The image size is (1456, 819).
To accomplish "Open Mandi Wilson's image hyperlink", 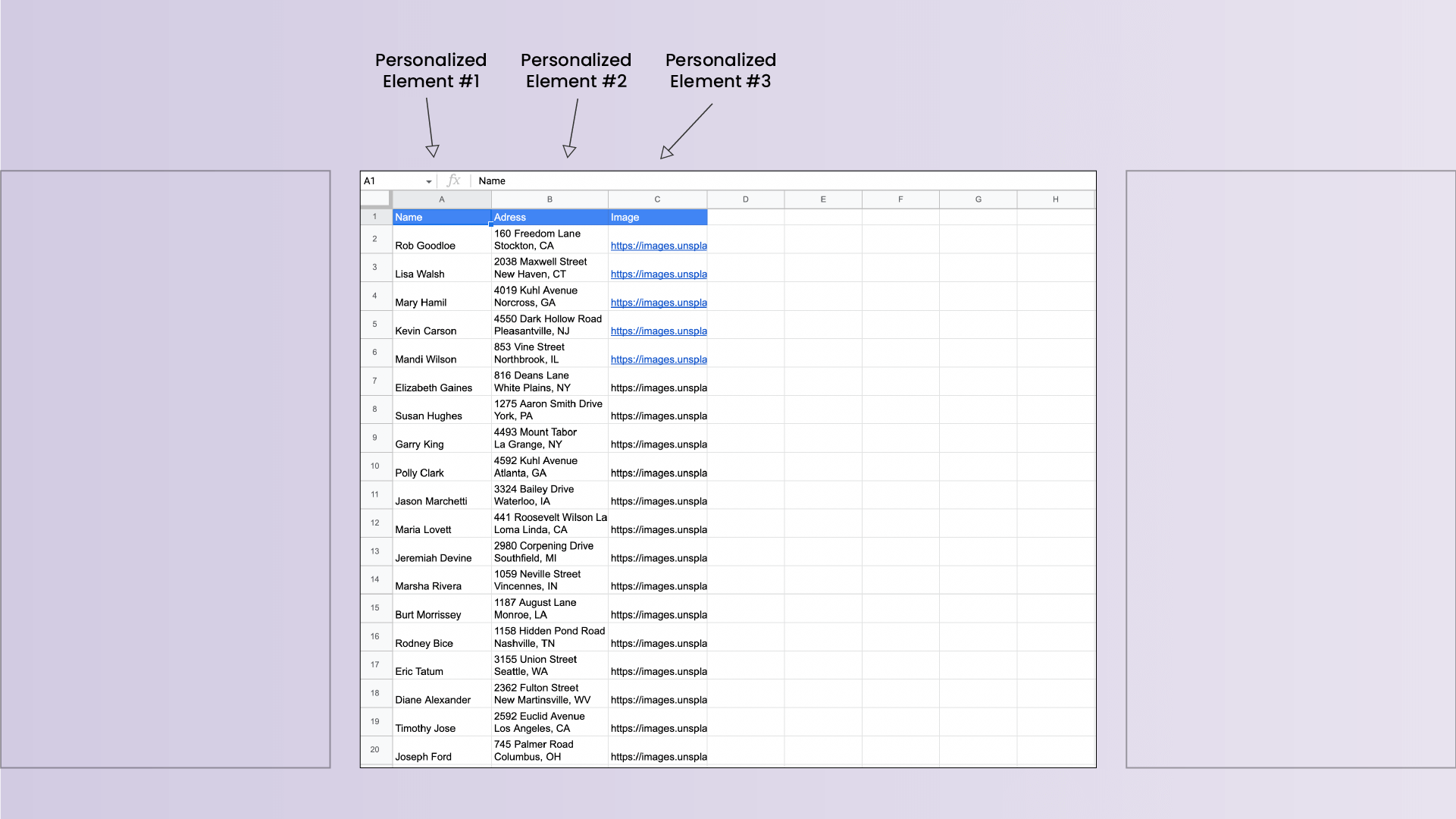I will (658, 359).
